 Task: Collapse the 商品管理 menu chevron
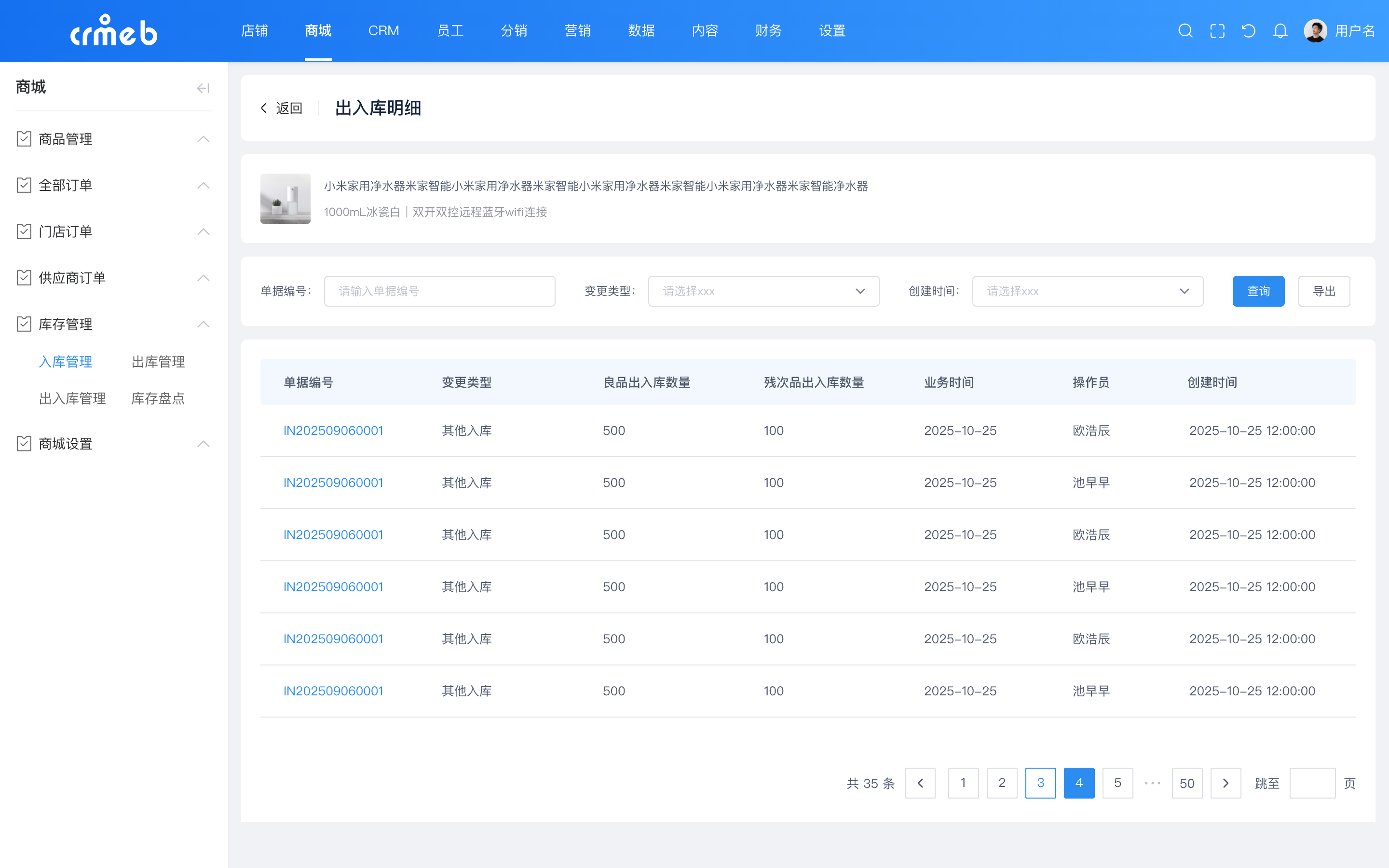(203, 139)
